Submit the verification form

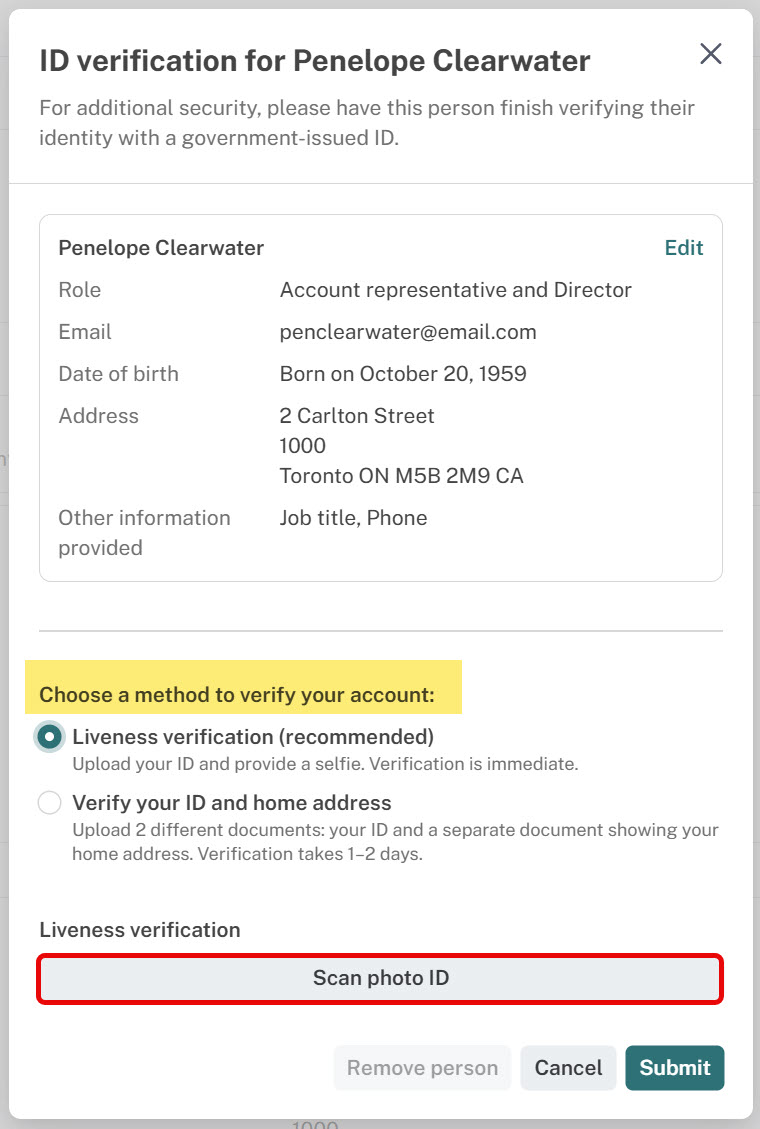click(674, 1067)
